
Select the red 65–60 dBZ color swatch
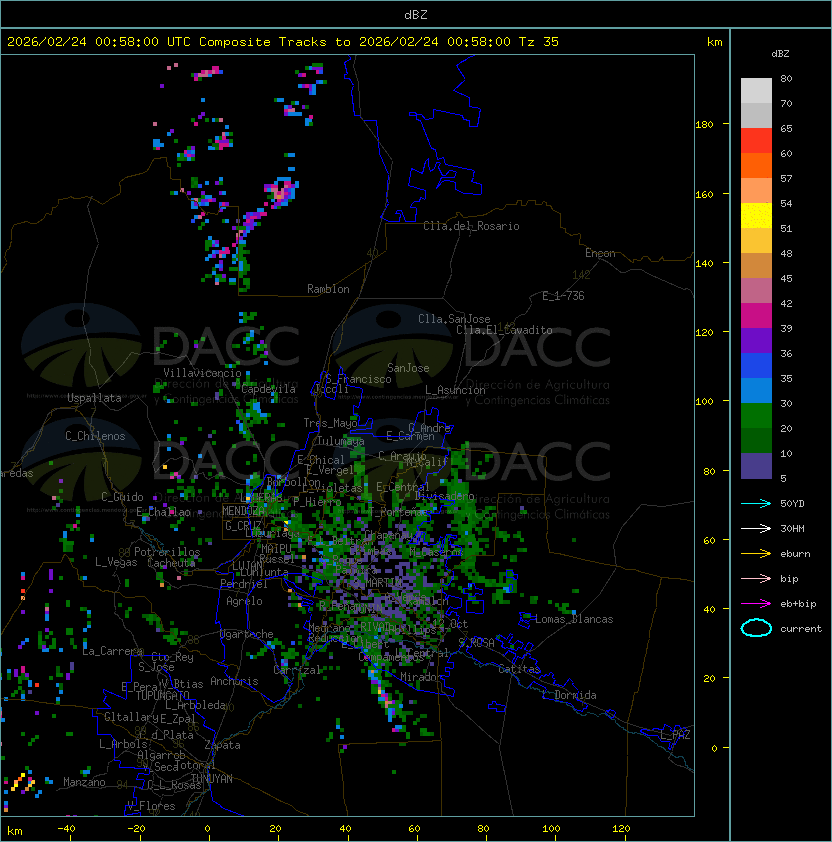(756, 141)
